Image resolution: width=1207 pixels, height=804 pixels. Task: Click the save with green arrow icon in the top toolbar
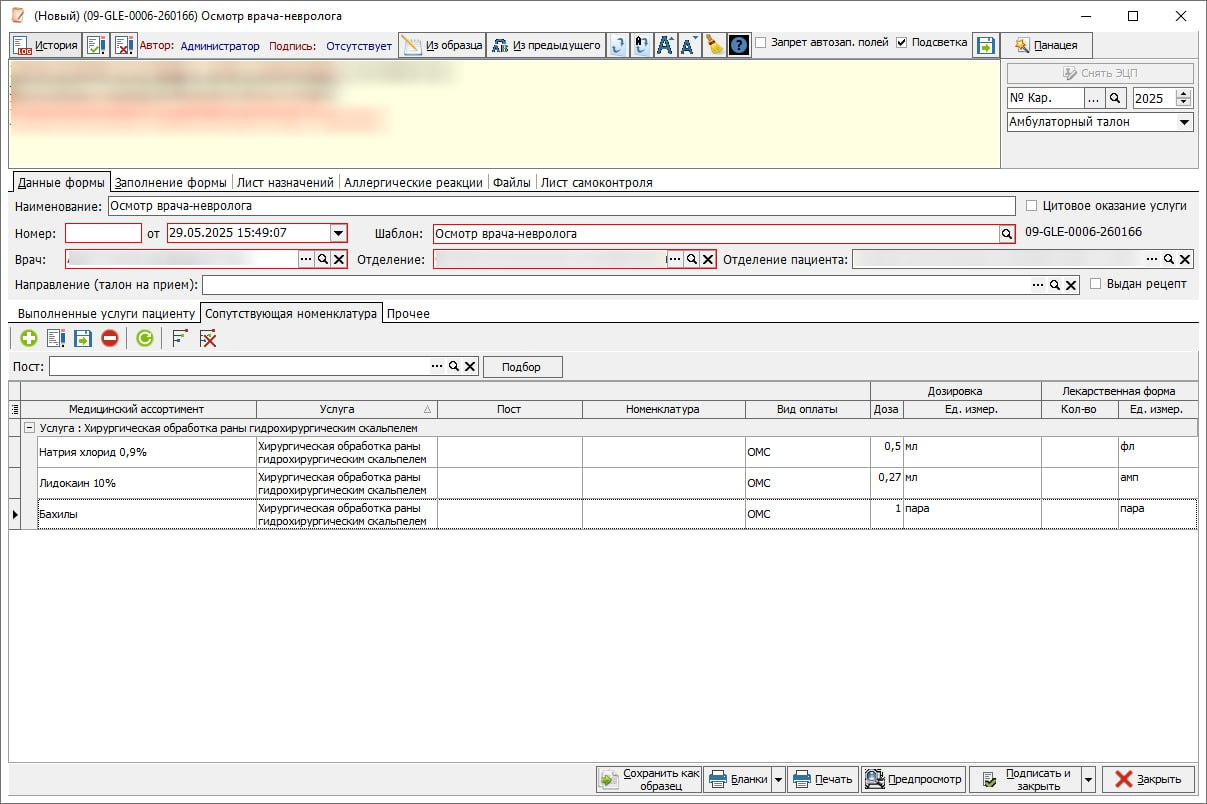[x=986, y=45]
